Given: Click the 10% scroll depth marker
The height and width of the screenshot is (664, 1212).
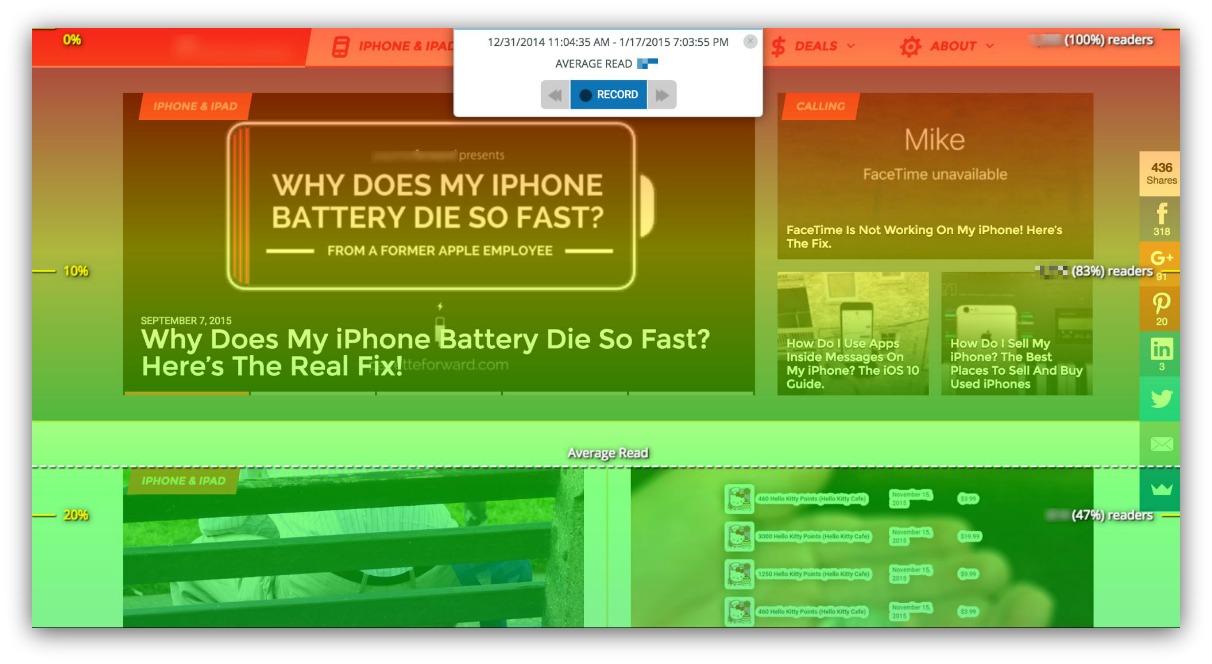Looking at the screenshot, I should click(76, 271).
